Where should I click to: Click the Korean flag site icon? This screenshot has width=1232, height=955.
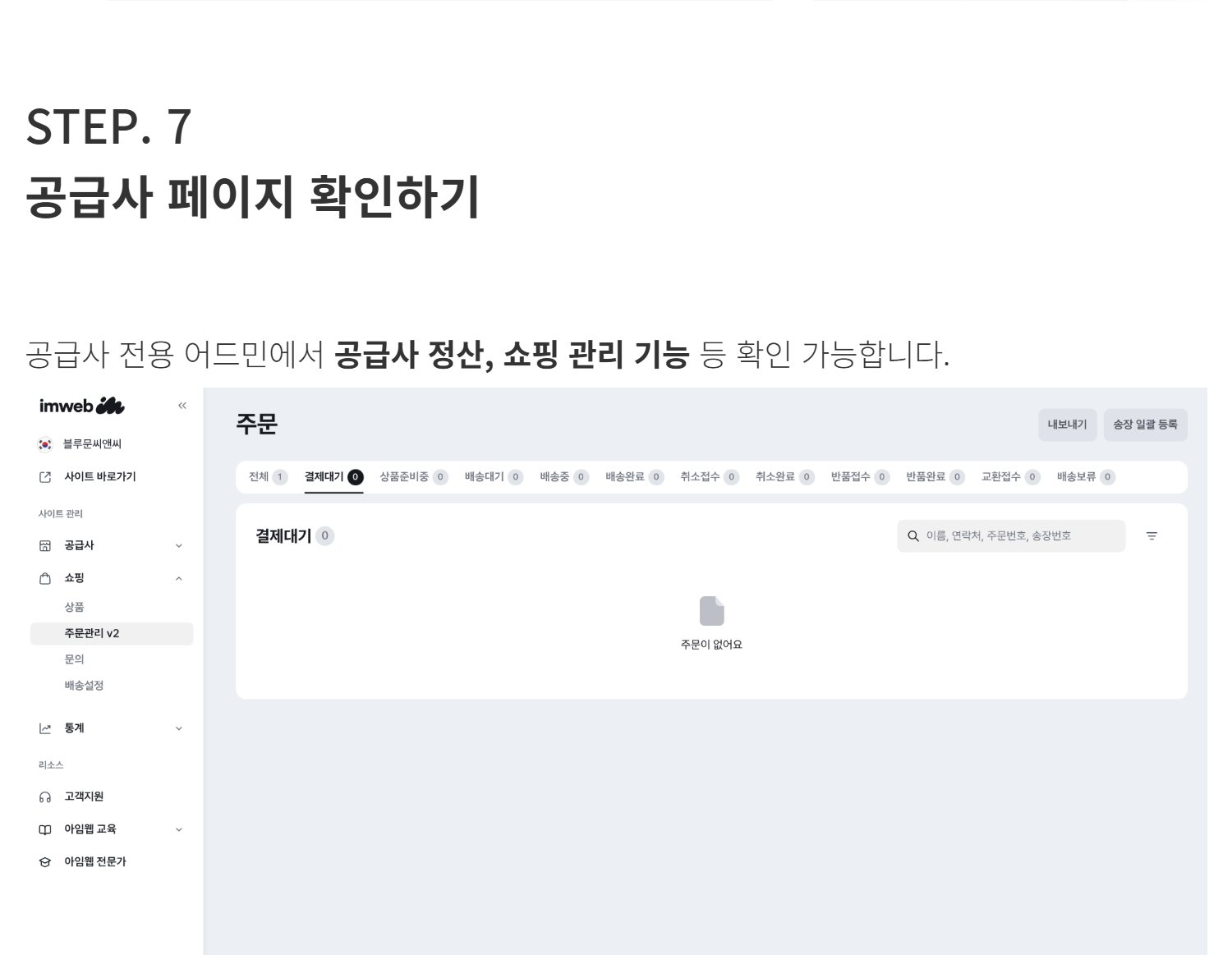(x=45, y=444)
